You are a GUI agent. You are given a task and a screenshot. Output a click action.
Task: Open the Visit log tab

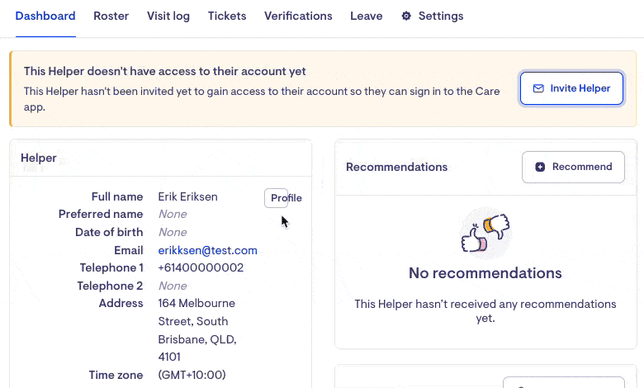(x=168, y=16)
